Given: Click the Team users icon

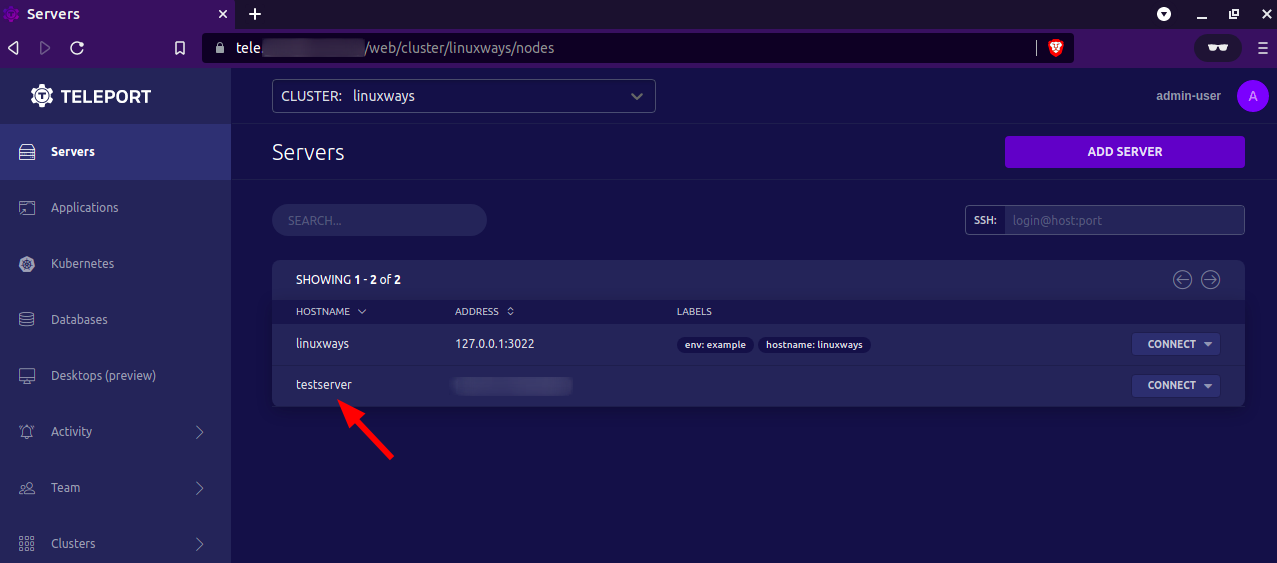Looking at the screenshot, I should tap(28, 488).
